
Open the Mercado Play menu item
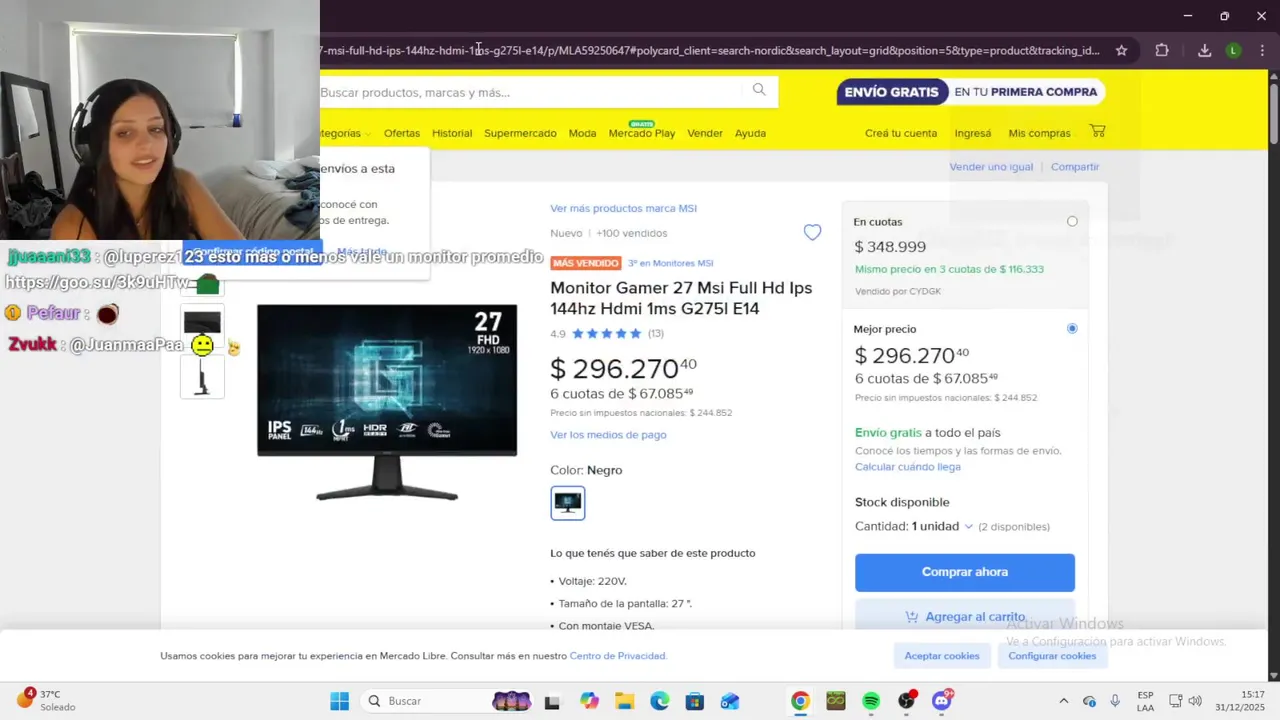point(642,133)
